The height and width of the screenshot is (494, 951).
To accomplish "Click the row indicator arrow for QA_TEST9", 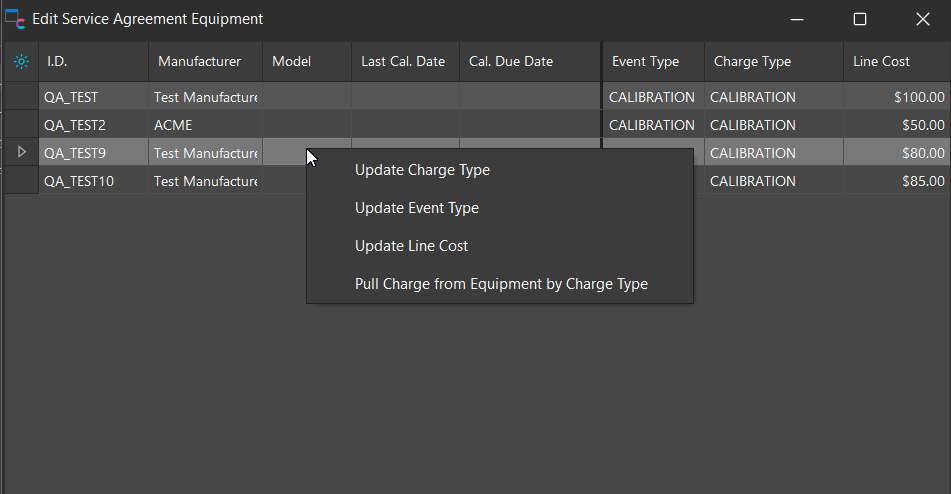I will pyautogui.click(x=22, y=153).
